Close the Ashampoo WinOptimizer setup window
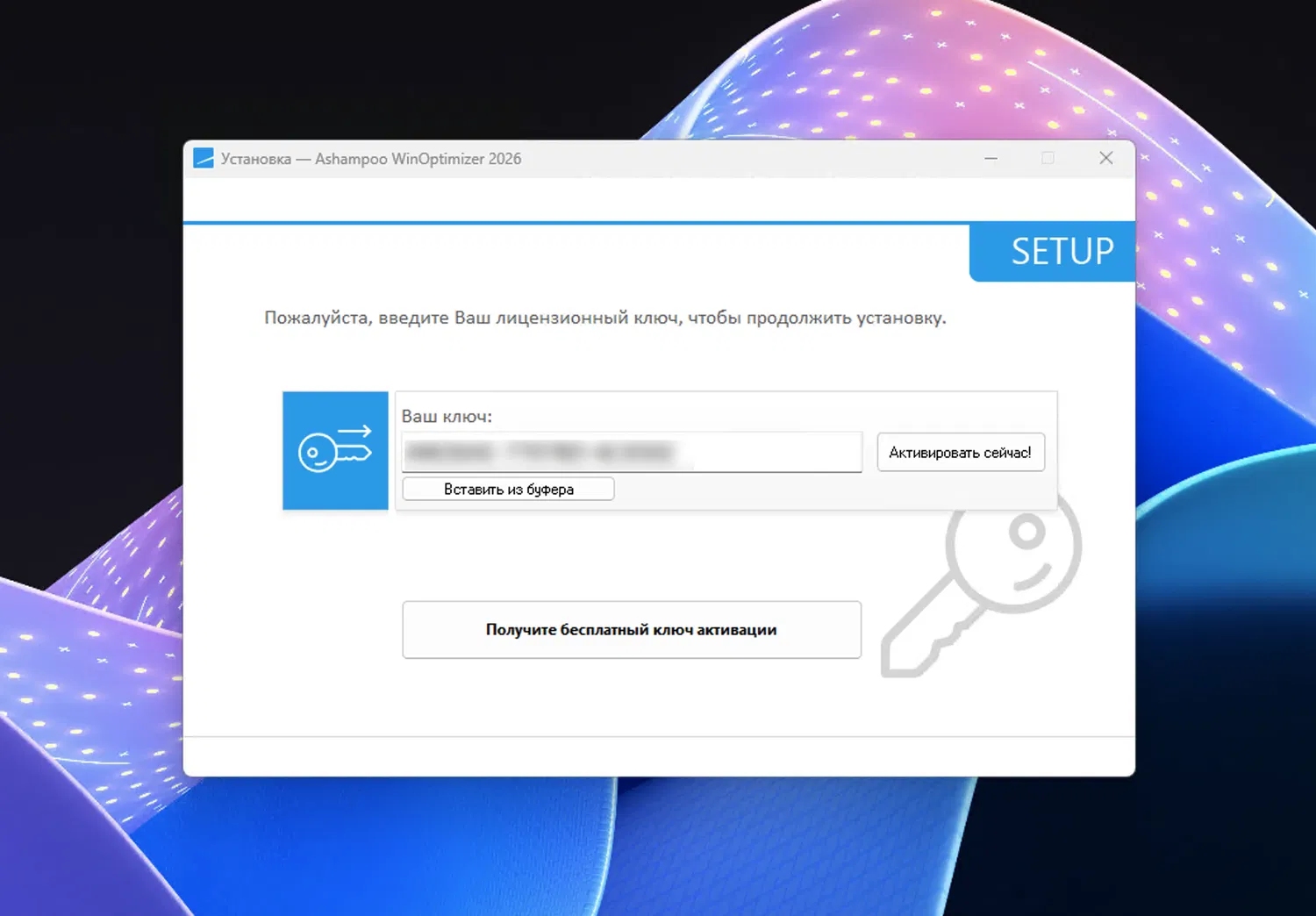The height and width of the screenshot is (916, 1316). click(x=1106, y=158)
